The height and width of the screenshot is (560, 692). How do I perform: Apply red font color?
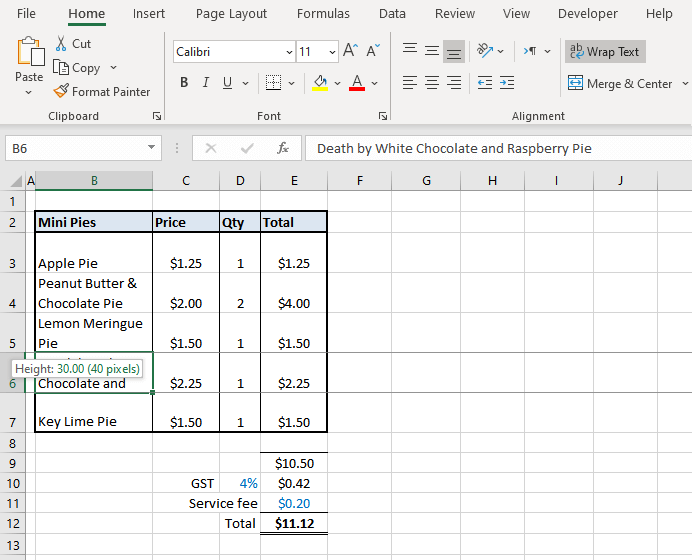(x=357, y=83)
